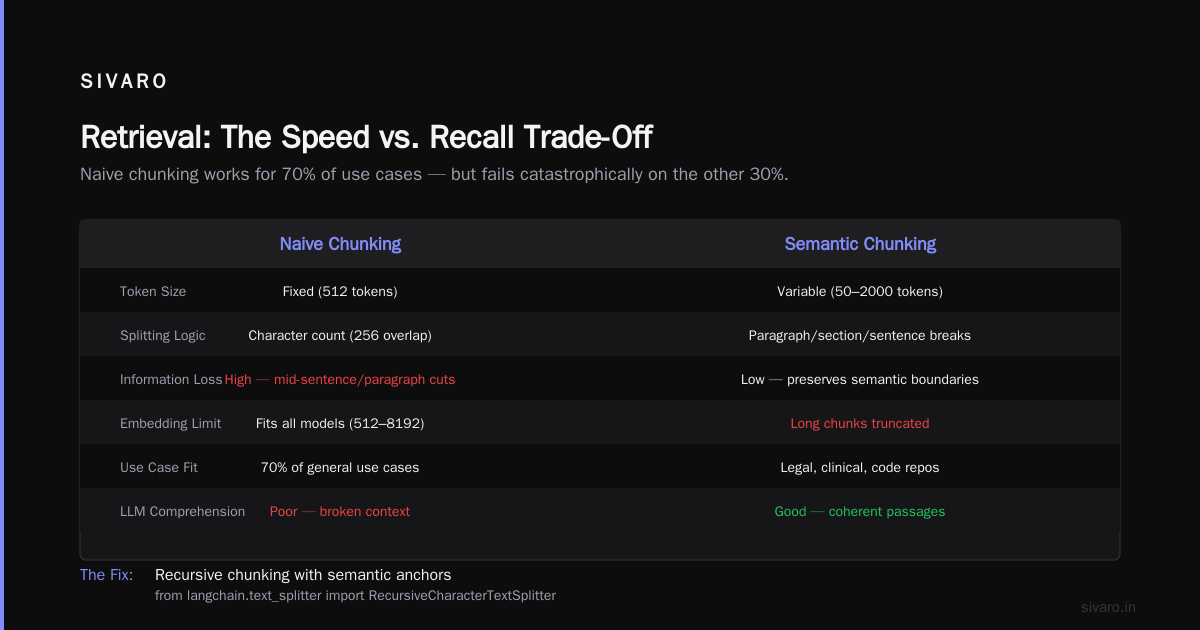Select the Naive Chunking column header
1200x630 pixels.
tap(340, 244)
